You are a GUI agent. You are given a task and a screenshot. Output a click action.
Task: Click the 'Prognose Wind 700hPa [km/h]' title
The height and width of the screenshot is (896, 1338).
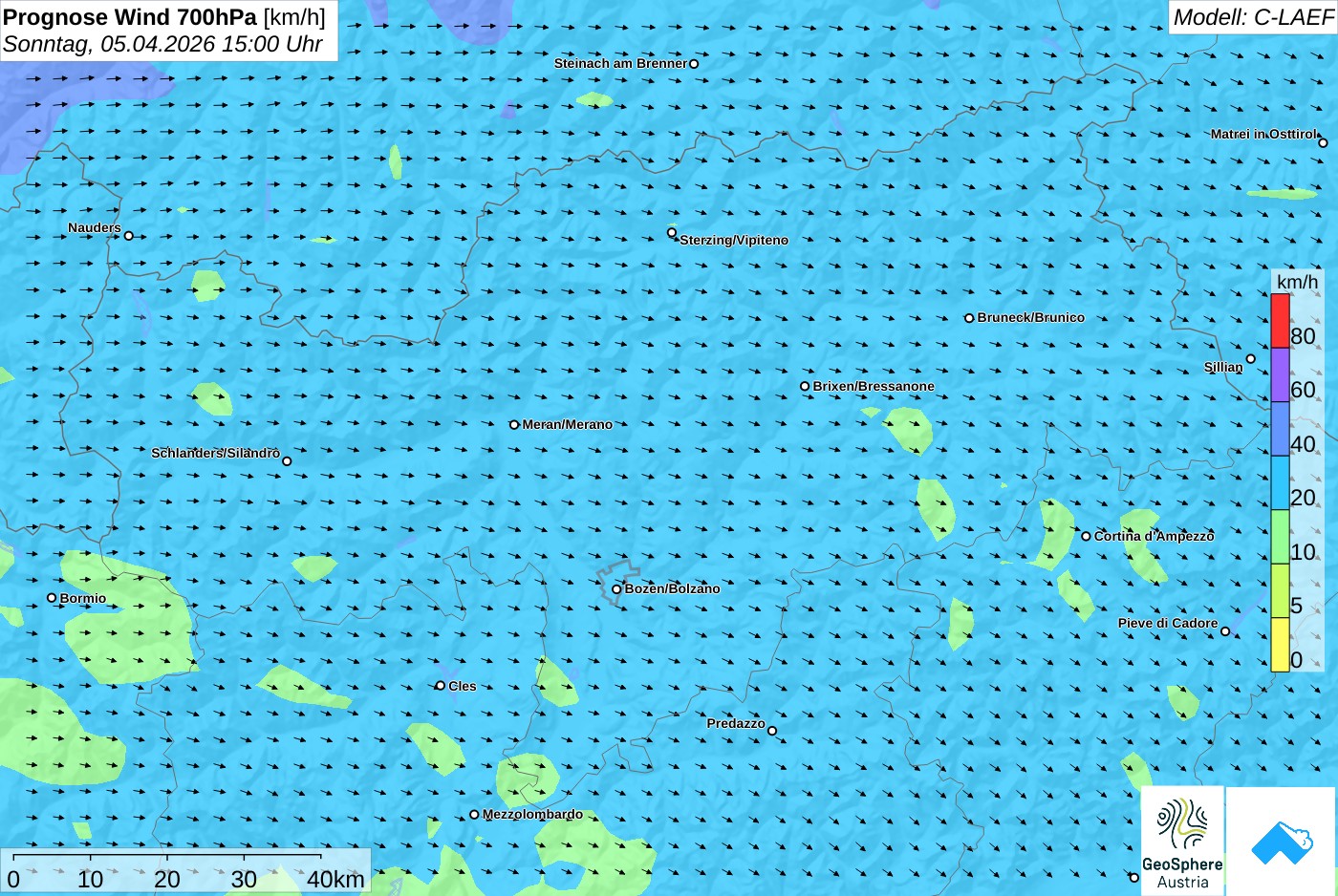(164, 17)
